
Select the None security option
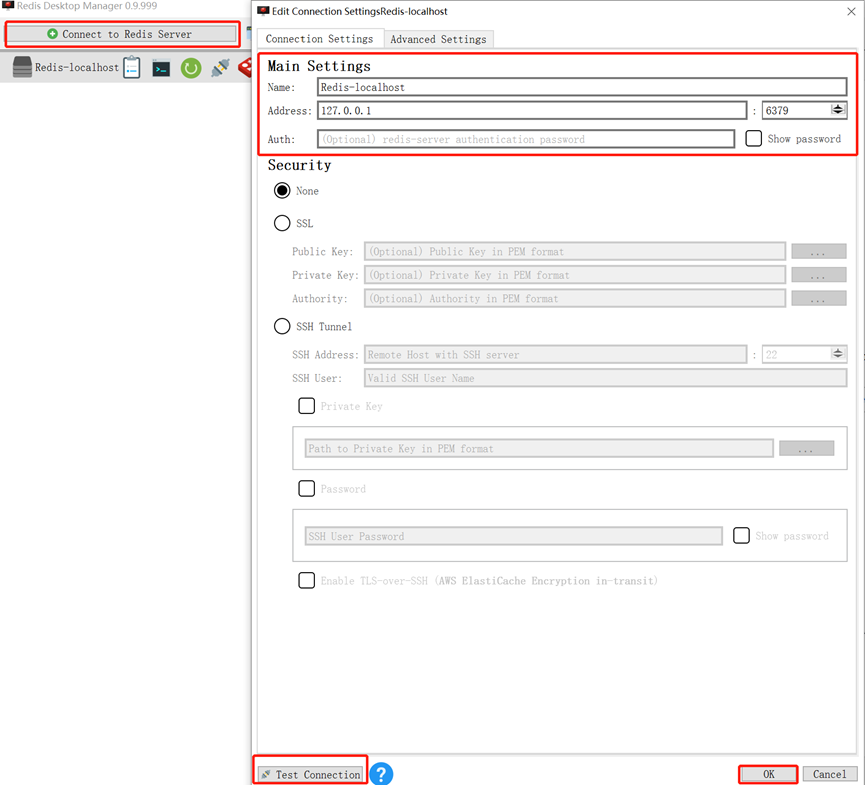[x=282, y=191]
